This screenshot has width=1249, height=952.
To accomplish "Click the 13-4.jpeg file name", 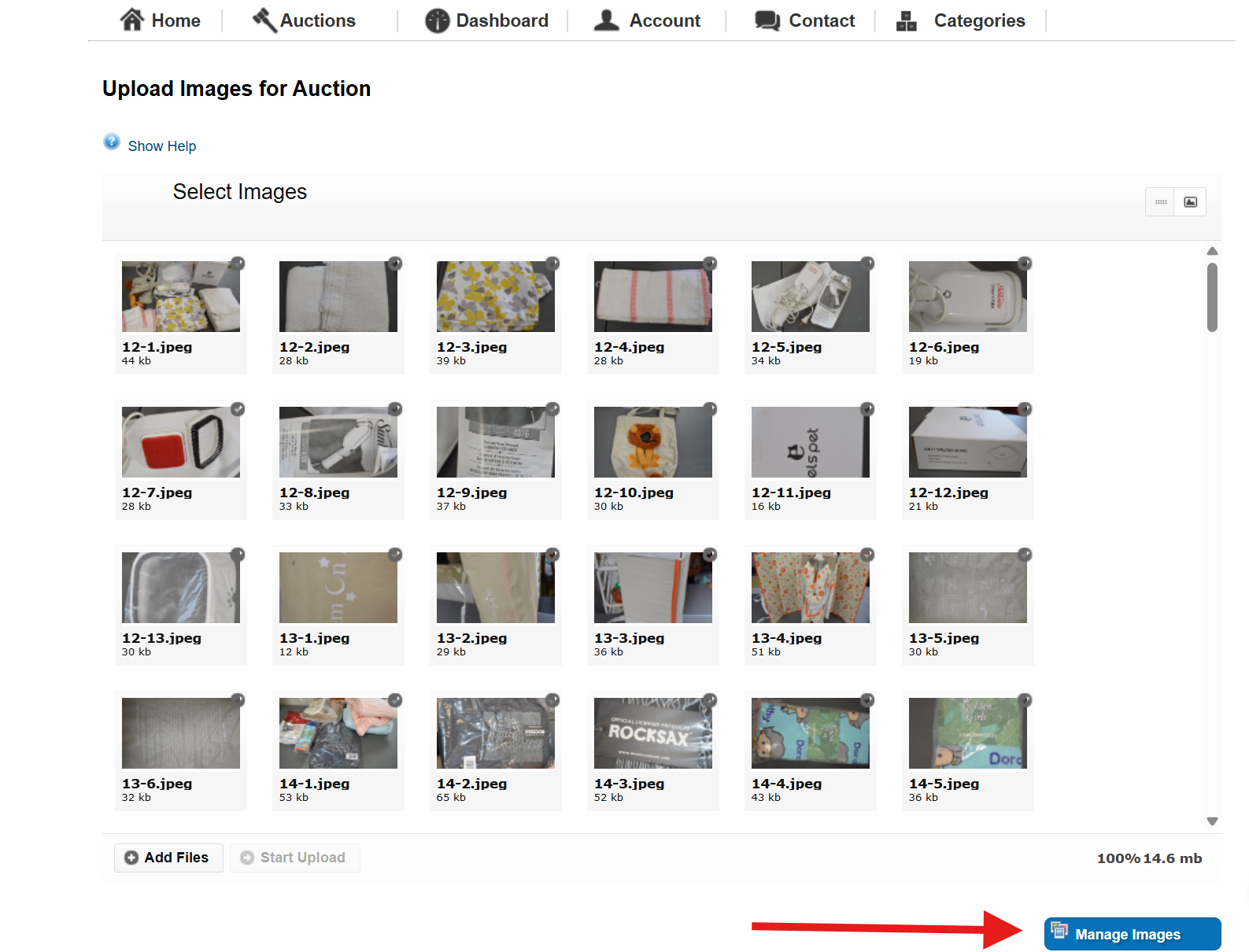I will [x=786, y=638].
